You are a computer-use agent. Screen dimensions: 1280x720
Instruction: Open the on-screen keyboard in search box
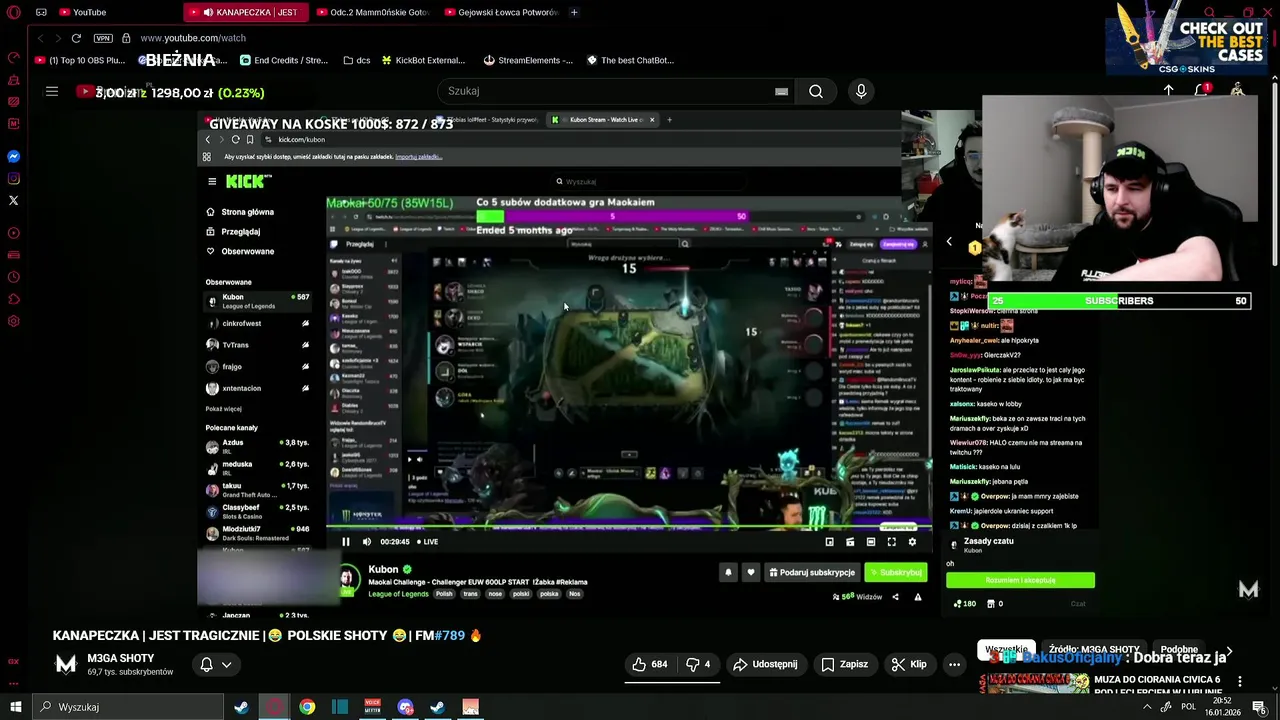click(x=781, y=91)
